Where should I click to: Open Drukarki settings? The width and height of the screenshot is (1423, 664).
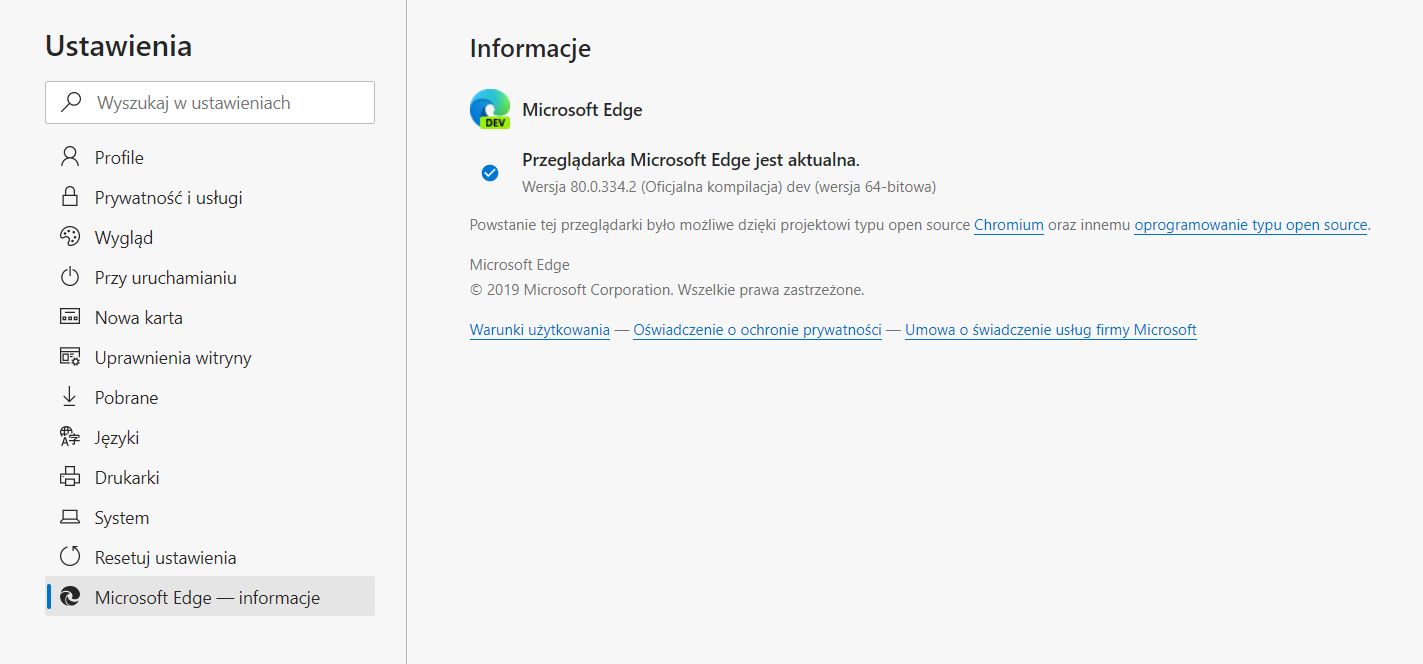(x=210, y=477)
